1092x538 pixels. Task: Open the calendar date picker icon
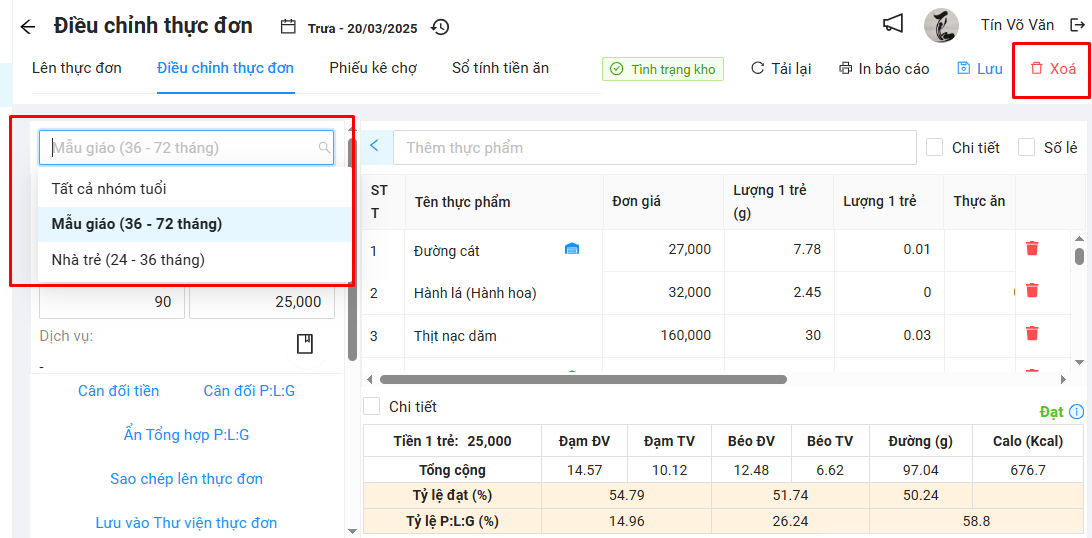tap(288, 27)
